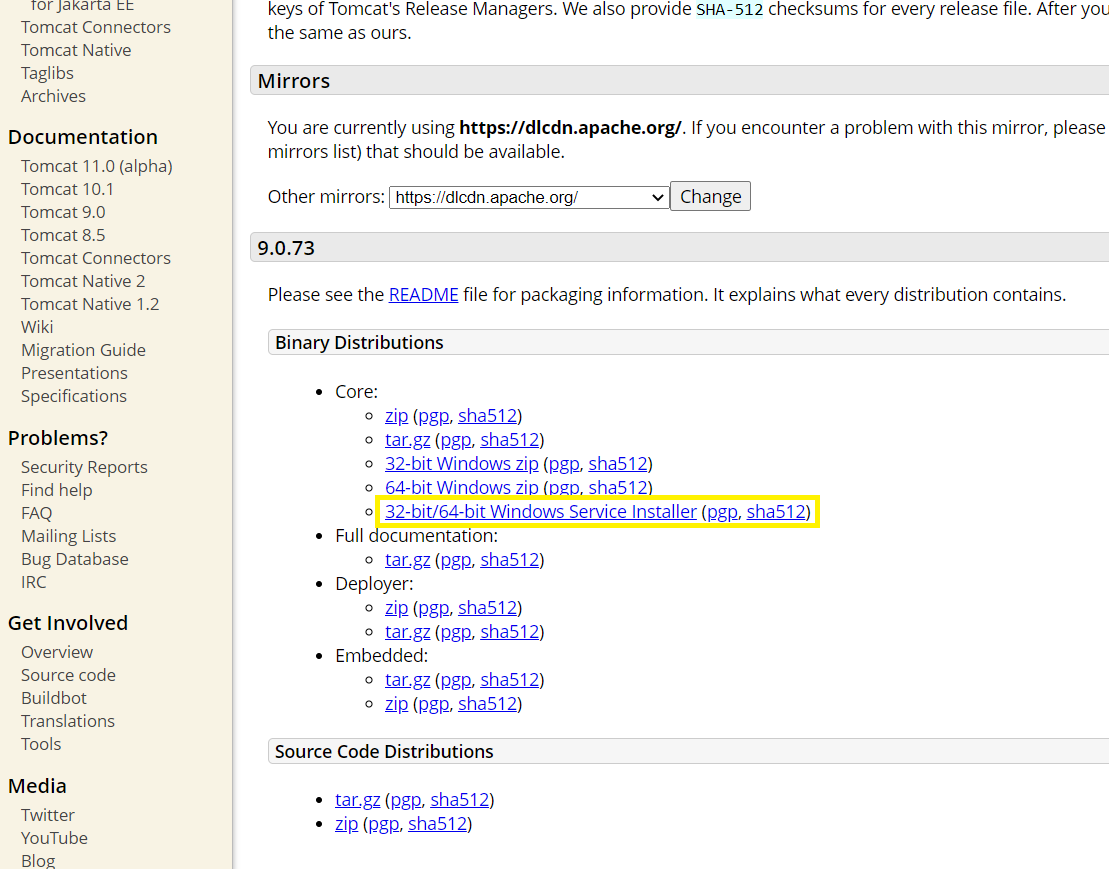This screenshot has width=1109, height=869.
Task: Download the Deployer zip
Action: pos(396,608)
